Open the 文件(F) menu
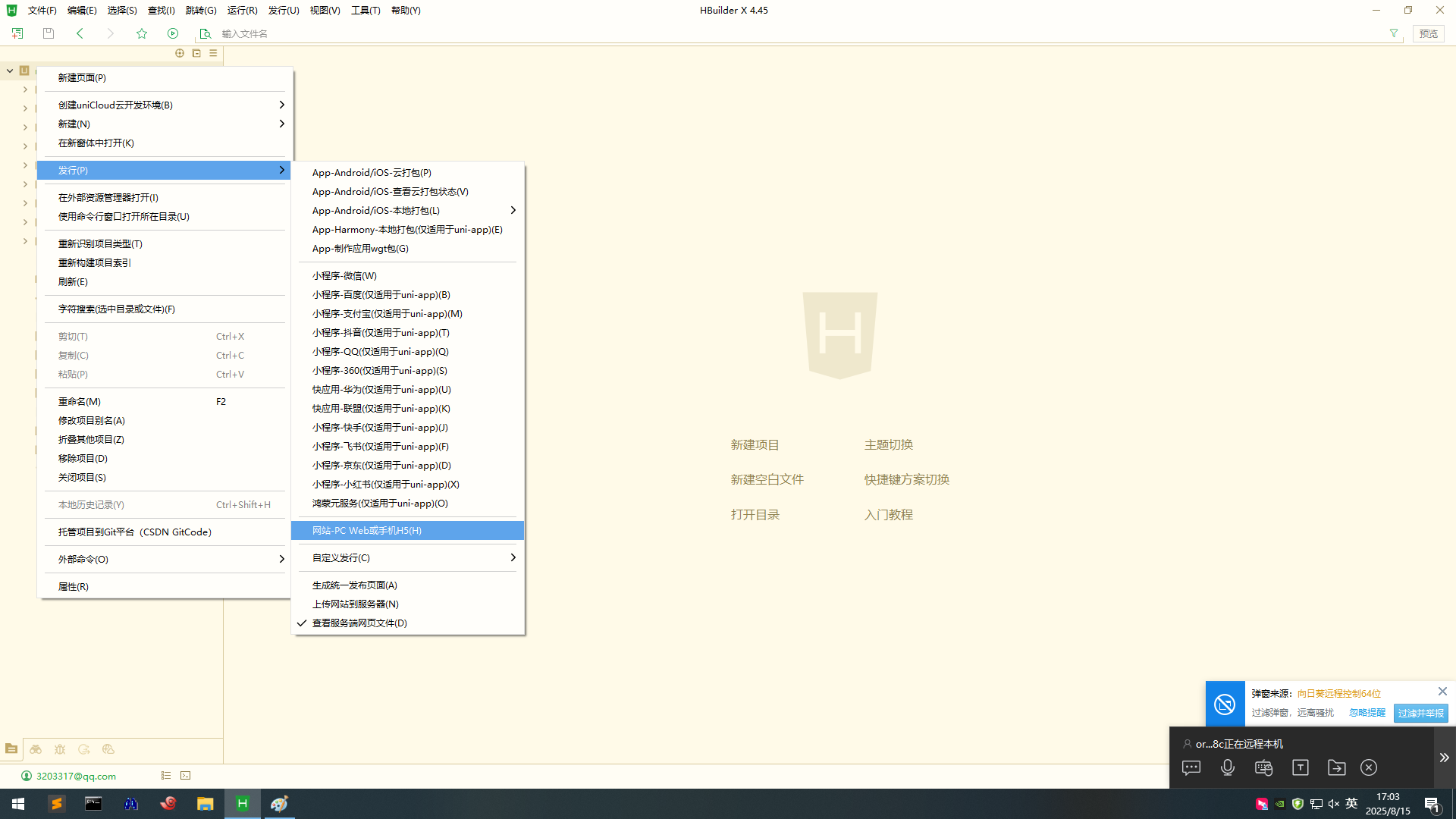 (42, 11)
